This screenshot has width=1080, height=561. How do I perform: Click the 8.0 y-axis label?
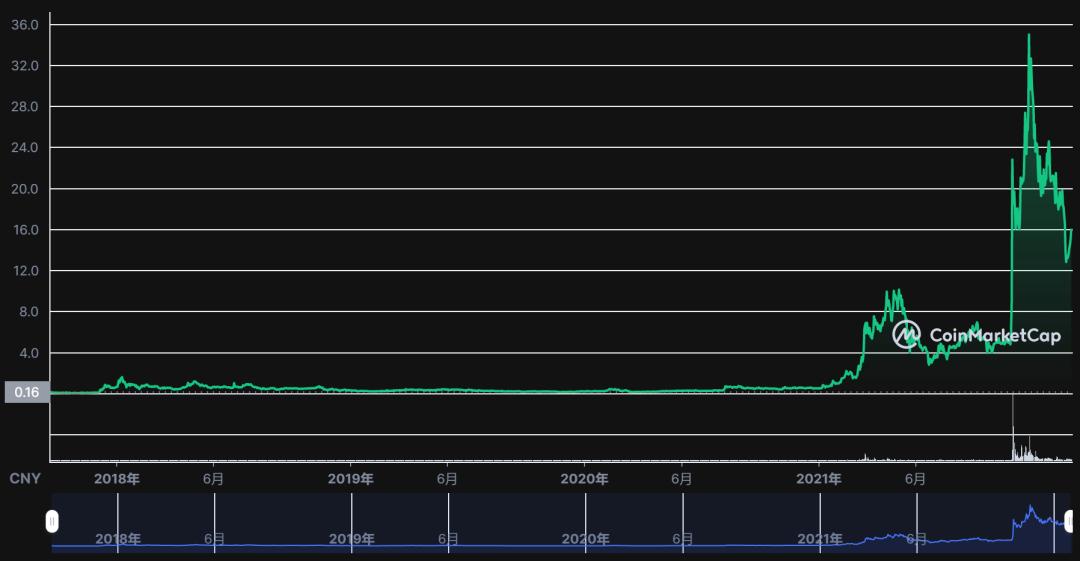coord(28,312)
